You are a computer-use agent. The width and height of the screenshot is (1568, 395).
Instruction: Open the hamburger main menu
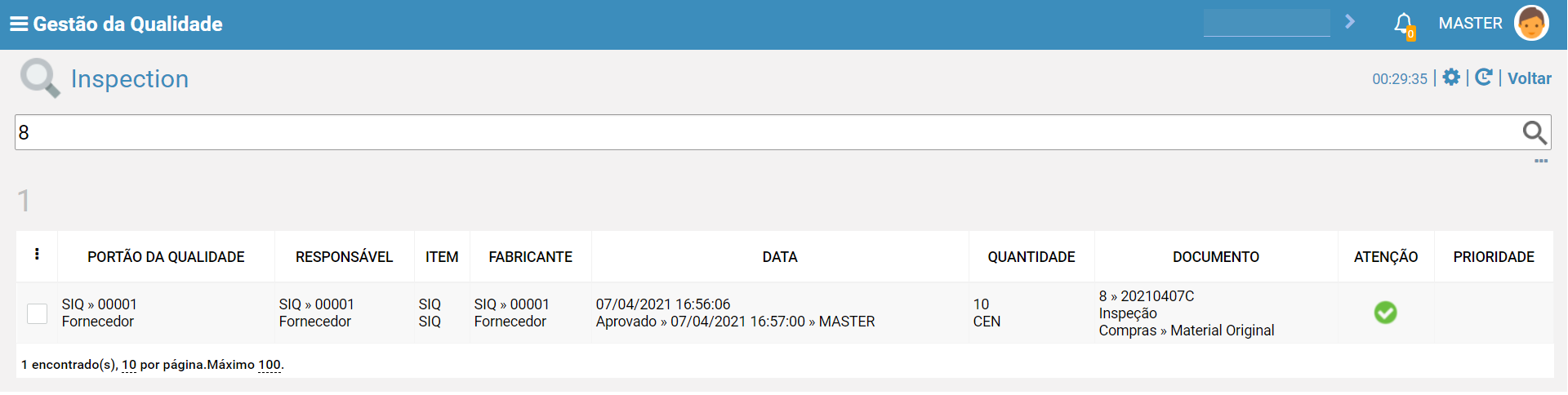click(x=19, y=24)
